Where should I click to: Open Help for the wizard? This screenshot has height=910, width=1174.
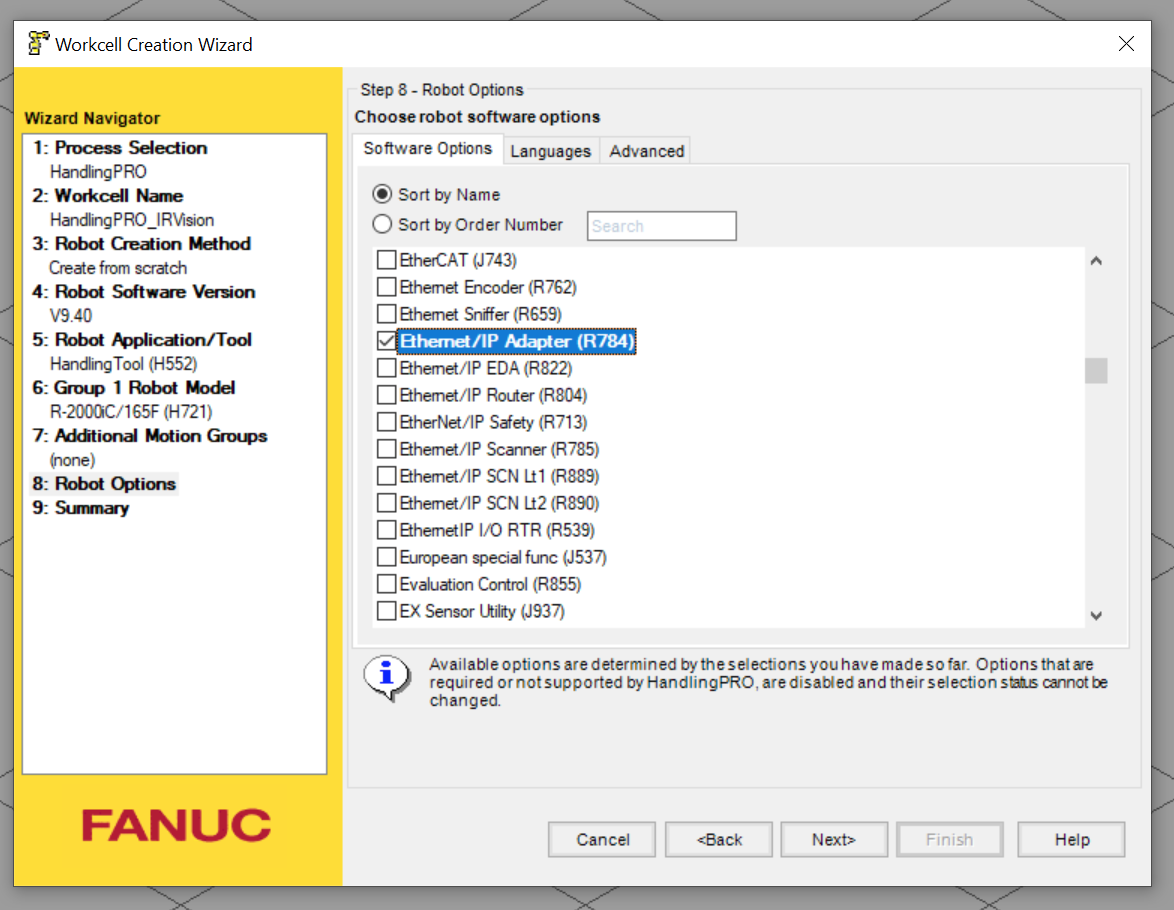pyautogui.click(x=1071, y=840)
